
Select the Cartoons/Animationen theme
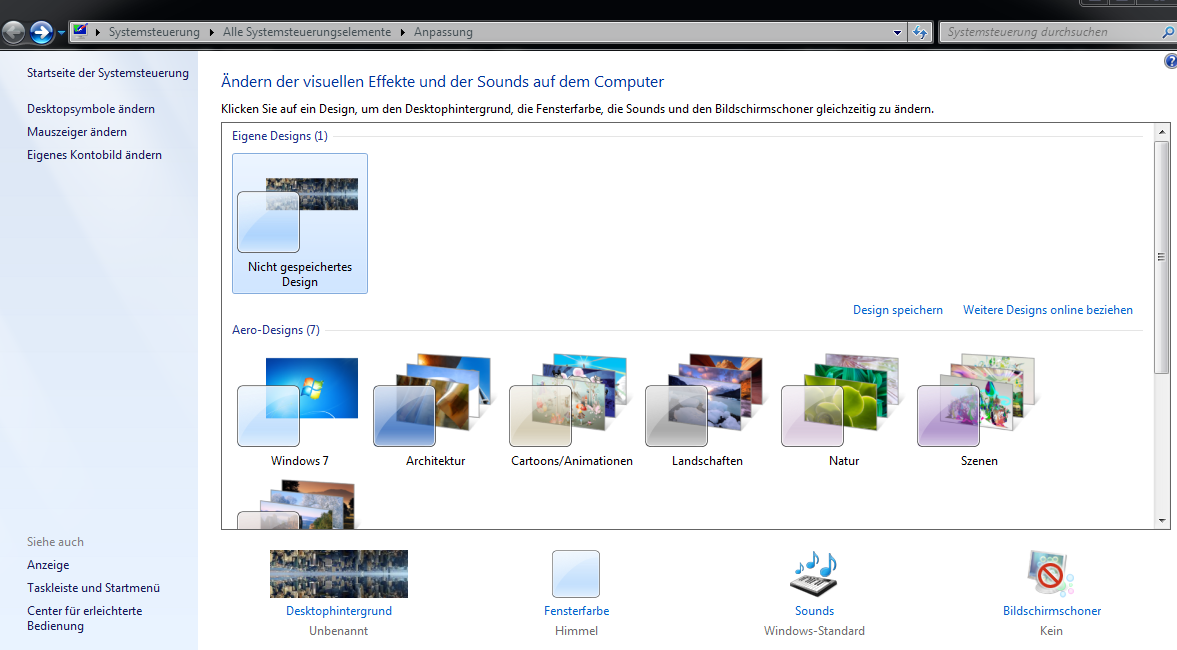click(571, 410)
